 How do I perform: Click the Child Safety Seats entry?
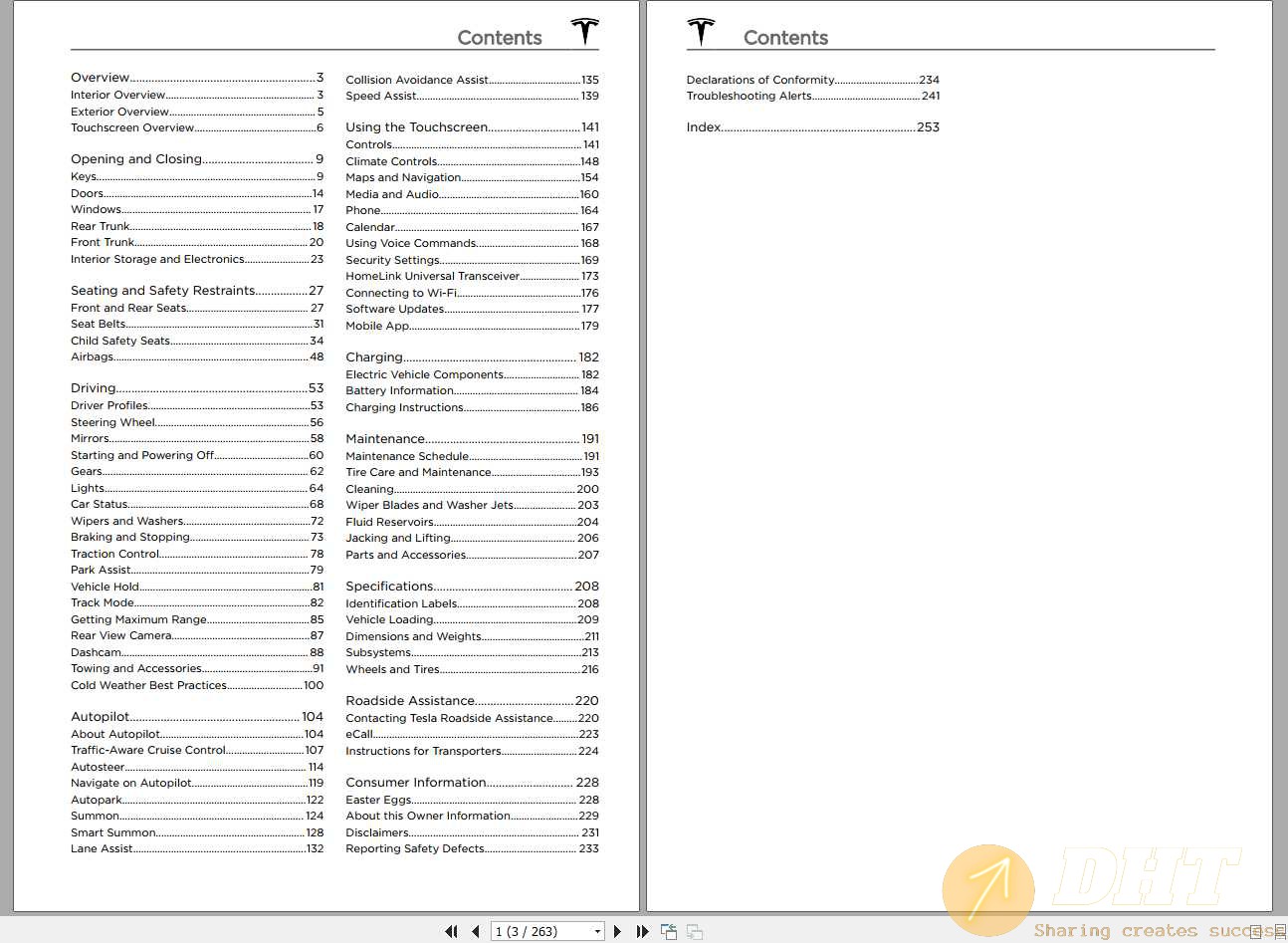(x=197, y=341)
